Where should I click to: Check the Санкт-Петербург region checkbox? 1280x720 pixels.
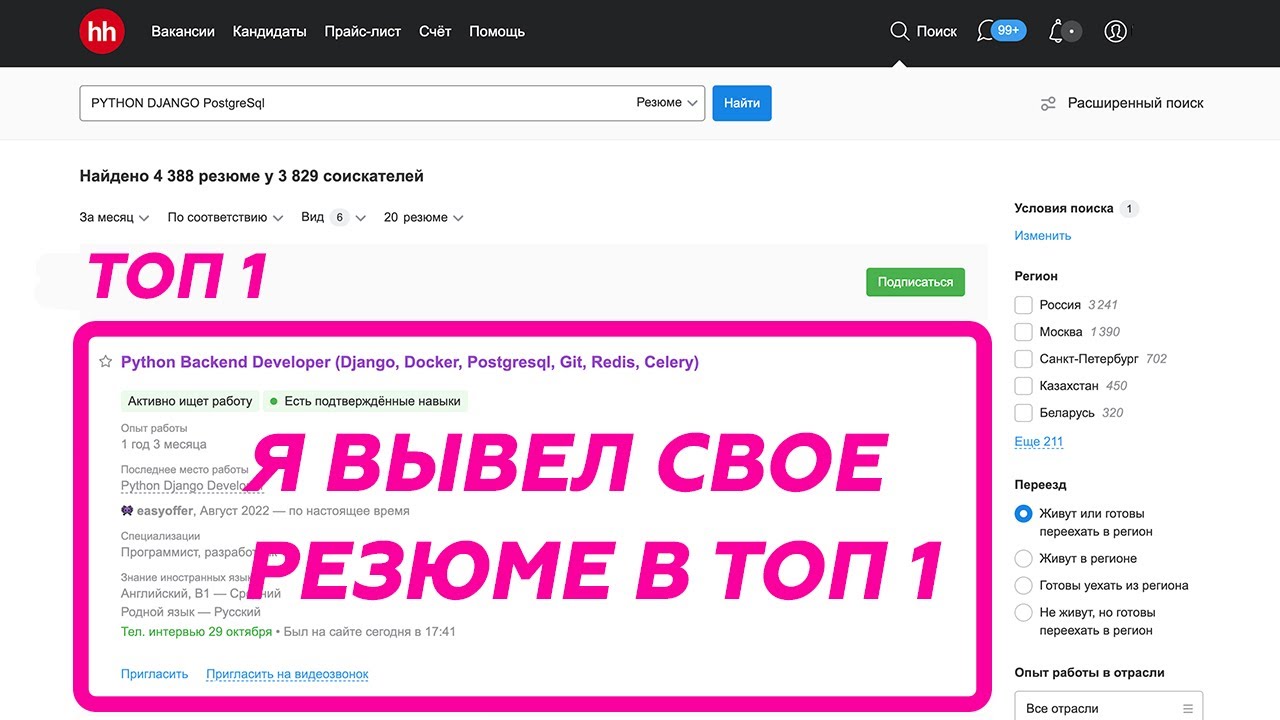click(1023, 359)
